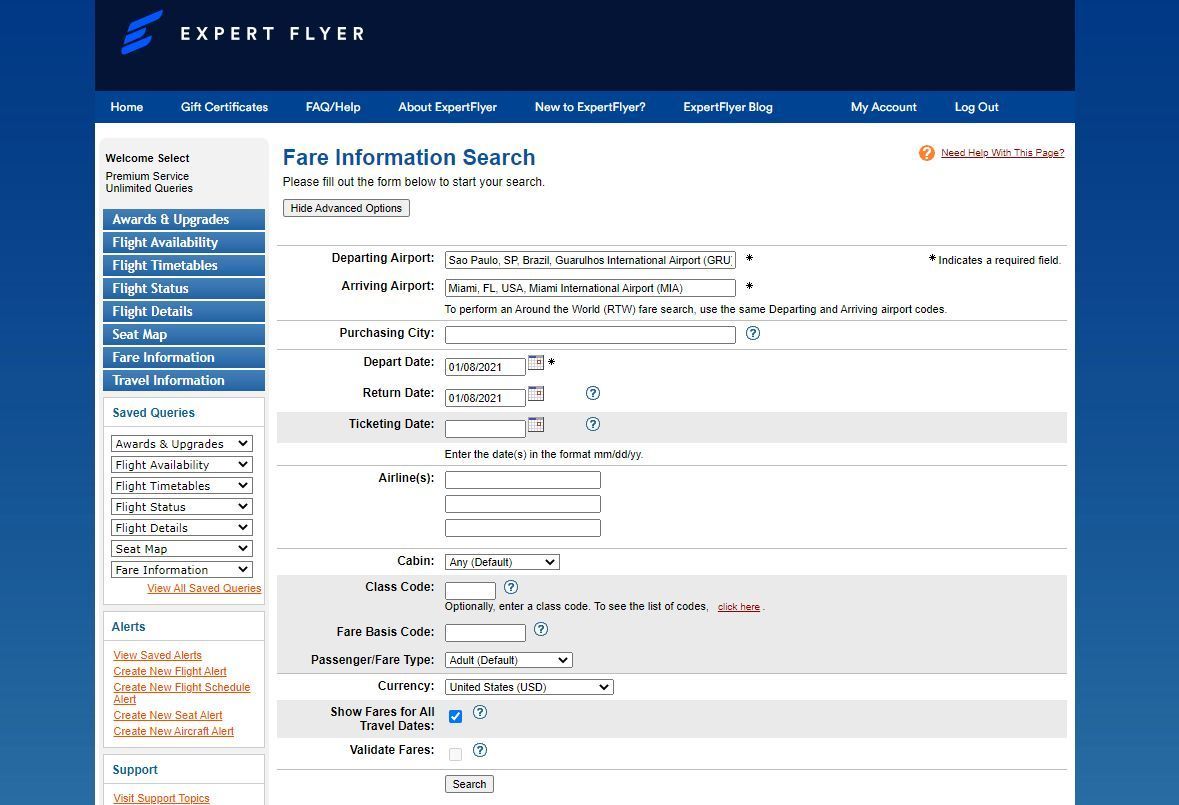Open the Return Date calendar picker

coord(535,393)
